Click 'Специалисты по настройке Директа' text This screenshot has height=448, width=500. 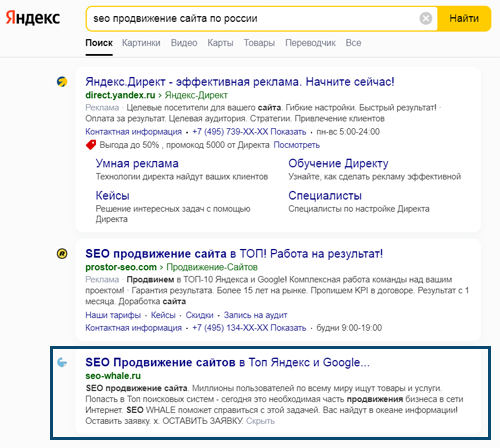click(359, 209)
